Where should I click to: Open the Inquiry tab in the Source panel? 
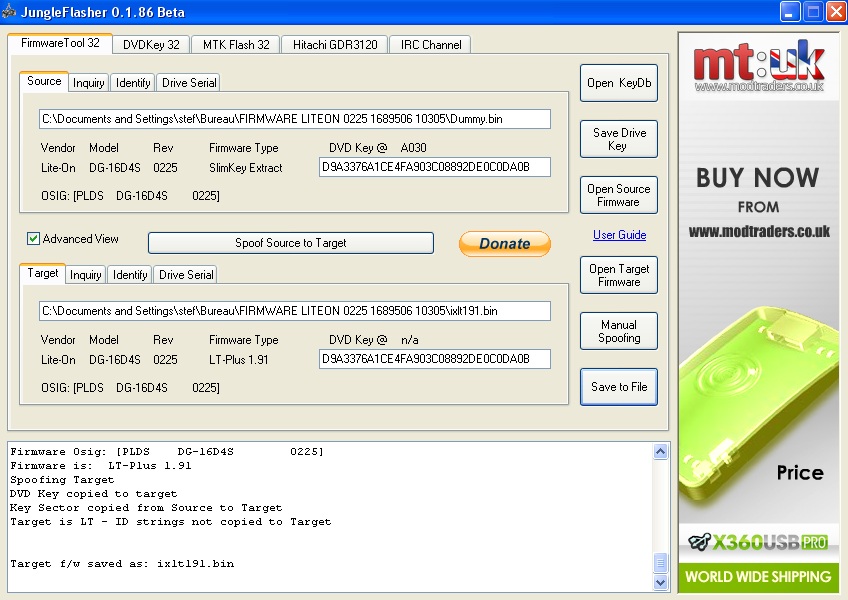tap(89, 83)
